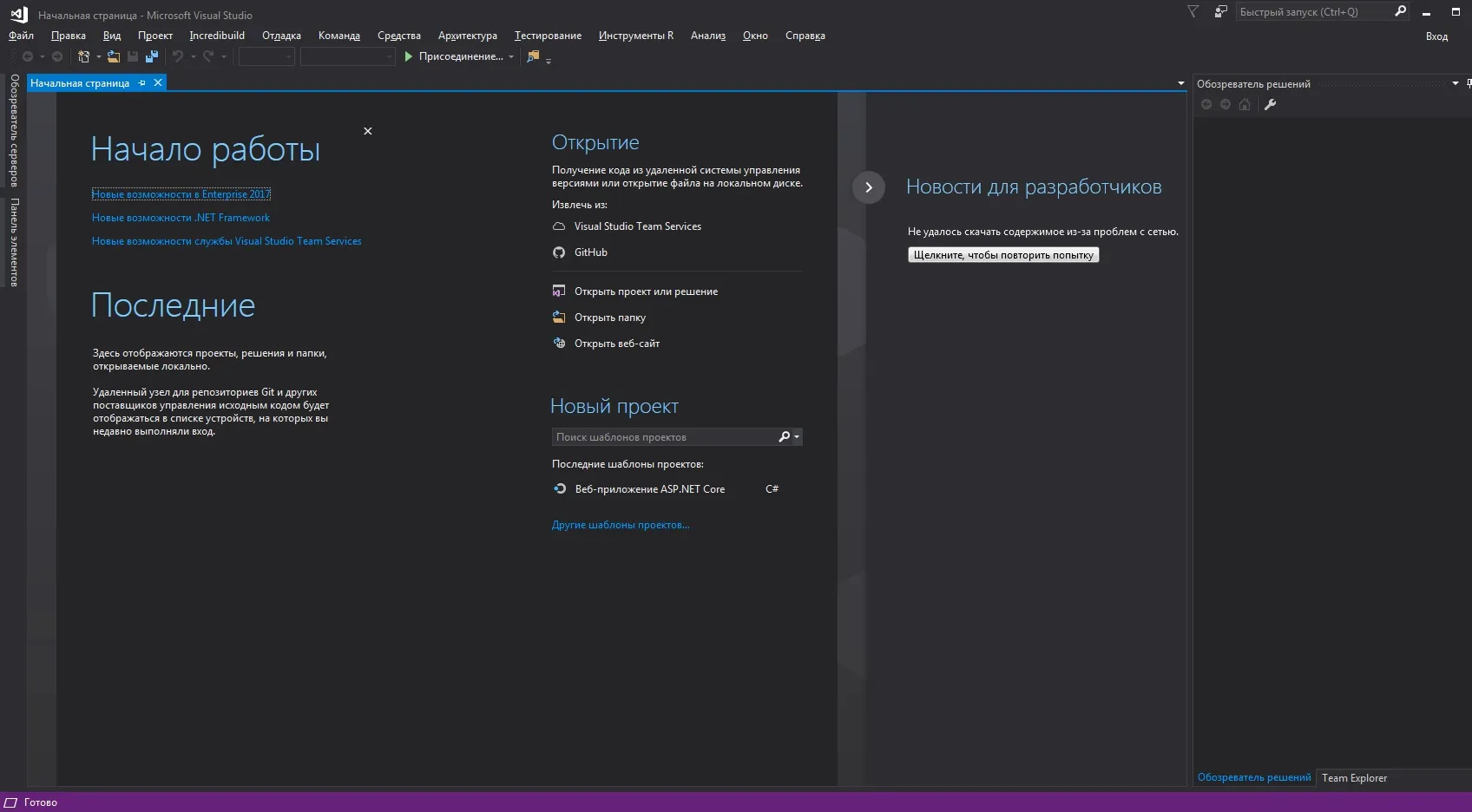Click the globe icon beside Открыть веб-сайт

[x=559, y=344]
